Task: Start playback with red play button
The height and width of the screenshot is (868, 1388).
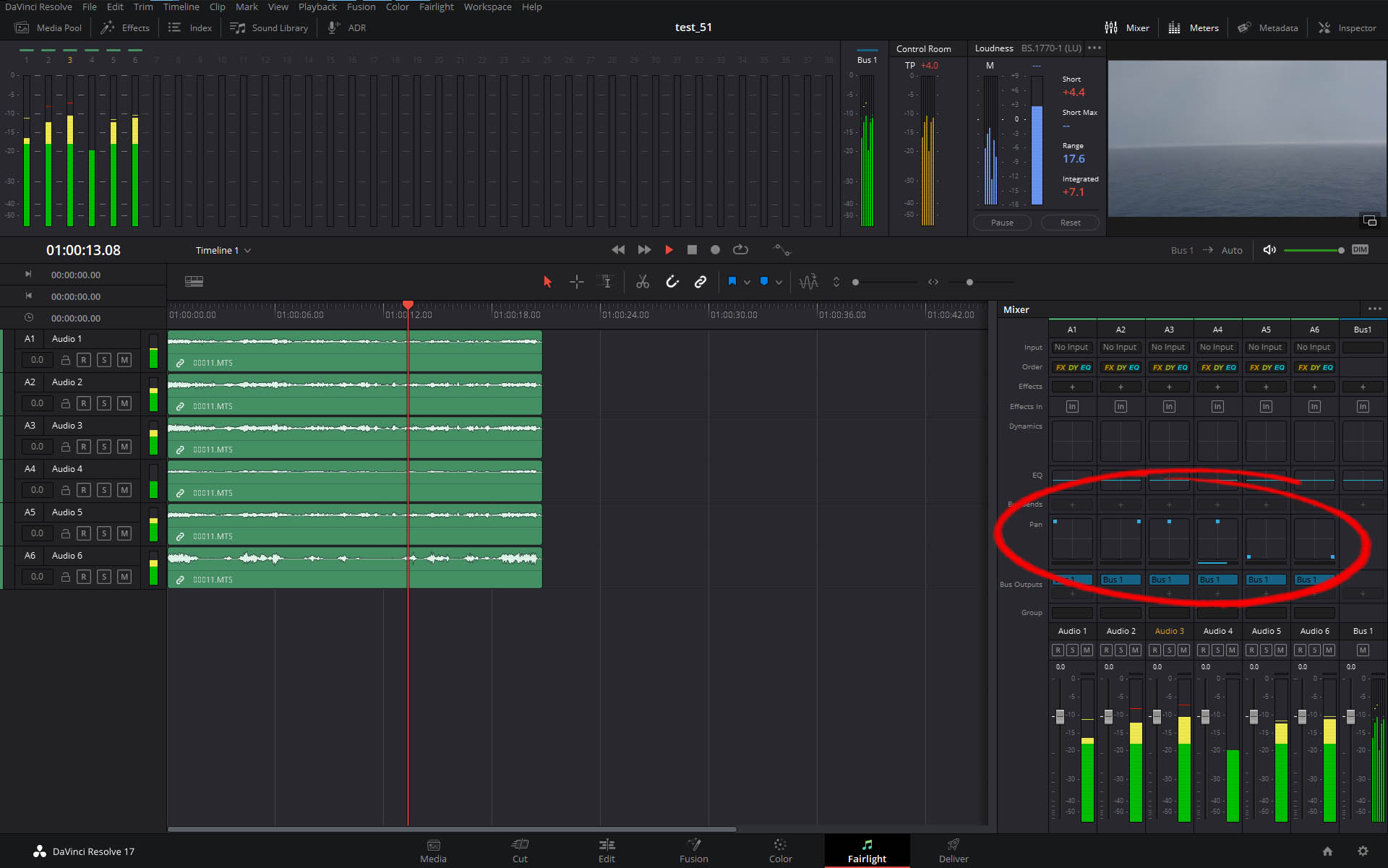Action: pos(669,250)
